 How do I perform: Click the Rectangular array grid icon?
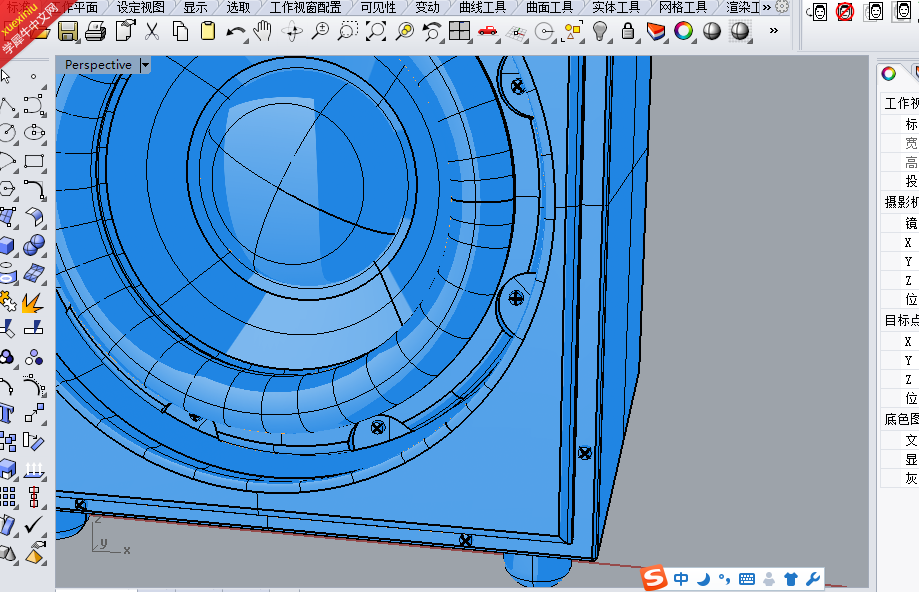pos(8,497)
